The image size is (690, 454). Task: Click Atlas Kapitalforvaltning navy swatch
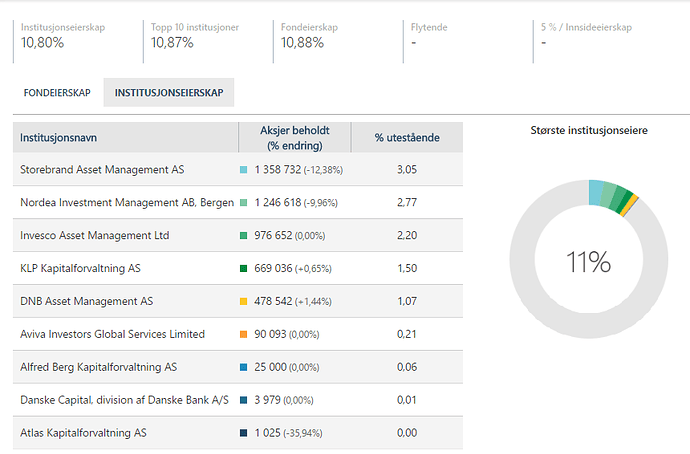243,433
